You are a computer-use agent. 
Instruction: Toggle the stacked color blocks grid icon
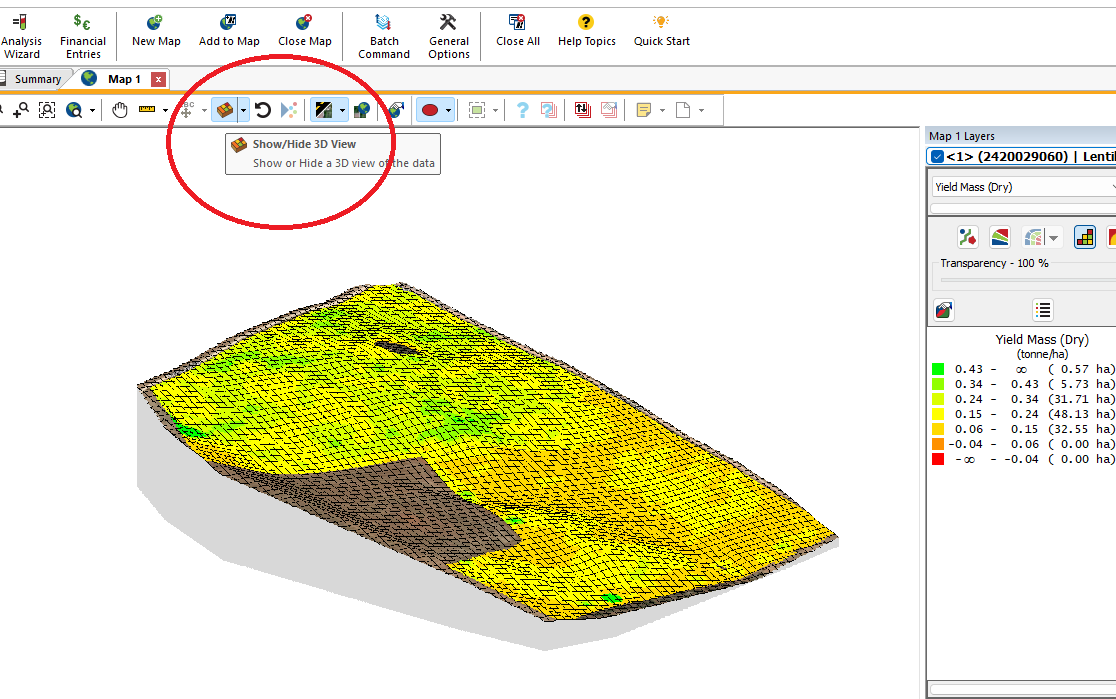[1085, 237]
